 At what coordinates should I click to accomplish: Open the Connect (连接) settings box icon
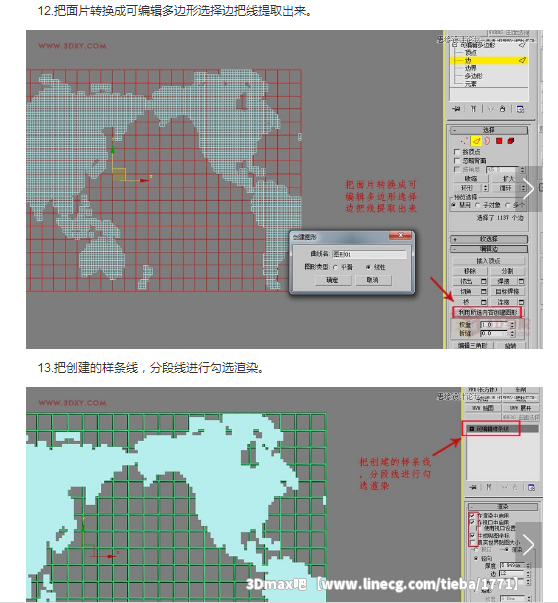pos(521,302)
